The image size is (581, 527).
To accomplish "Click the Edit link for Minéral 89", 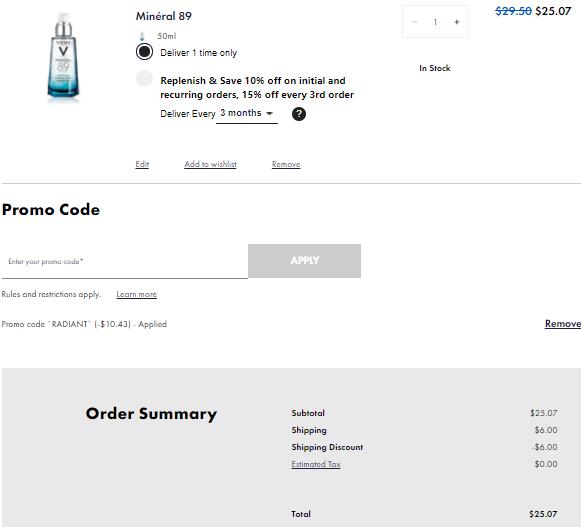I will 142,164.
